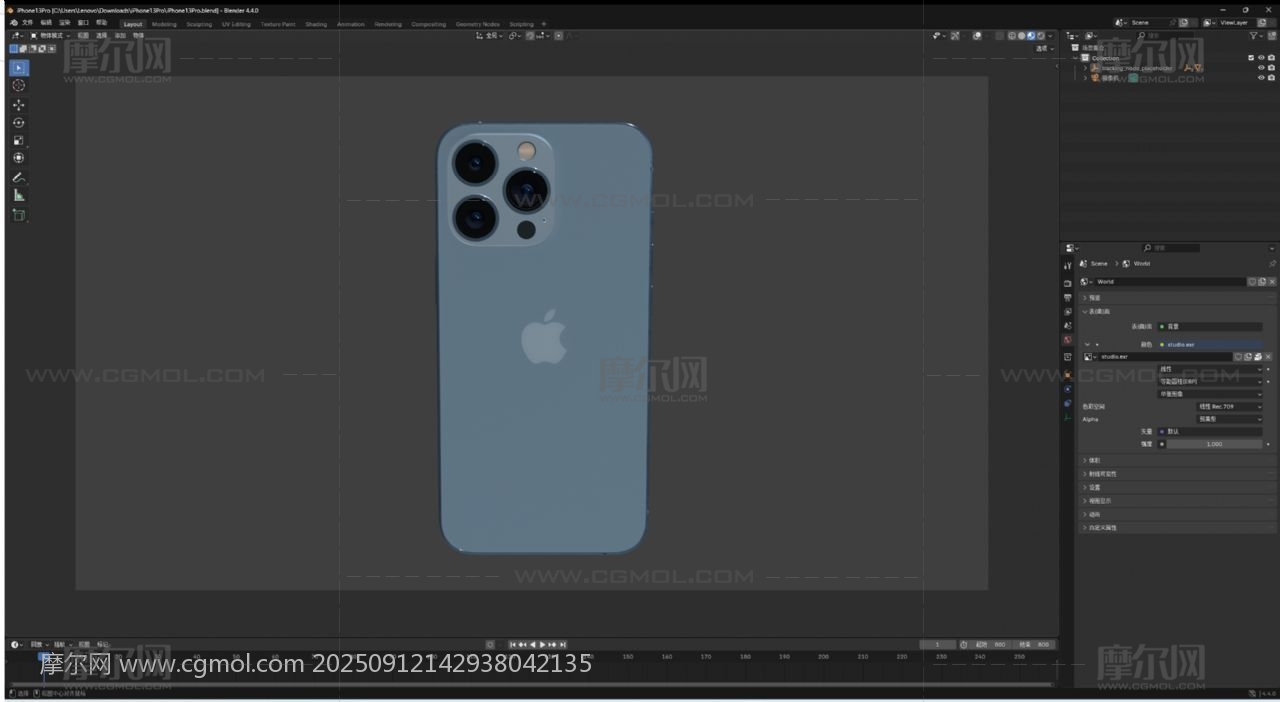Switch to material preview shading
The height and width of the screenshot is (702, 1280).
coord(1031,36)
